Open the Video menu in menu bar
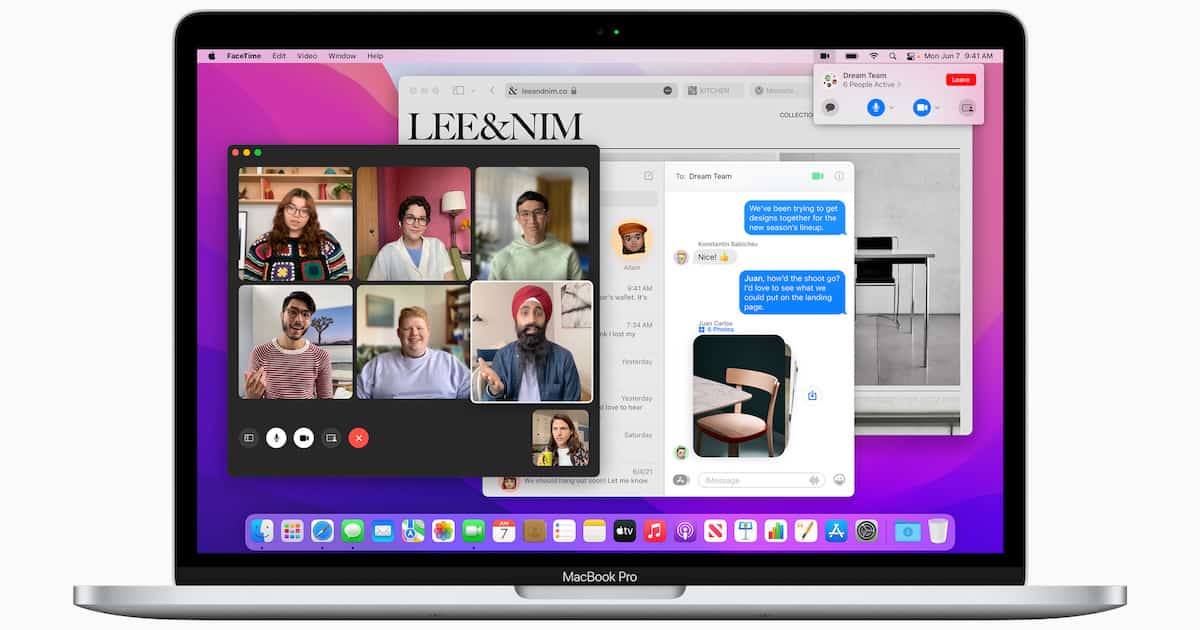The height and width of the screenshot is (630, 1200). point(307,56)
